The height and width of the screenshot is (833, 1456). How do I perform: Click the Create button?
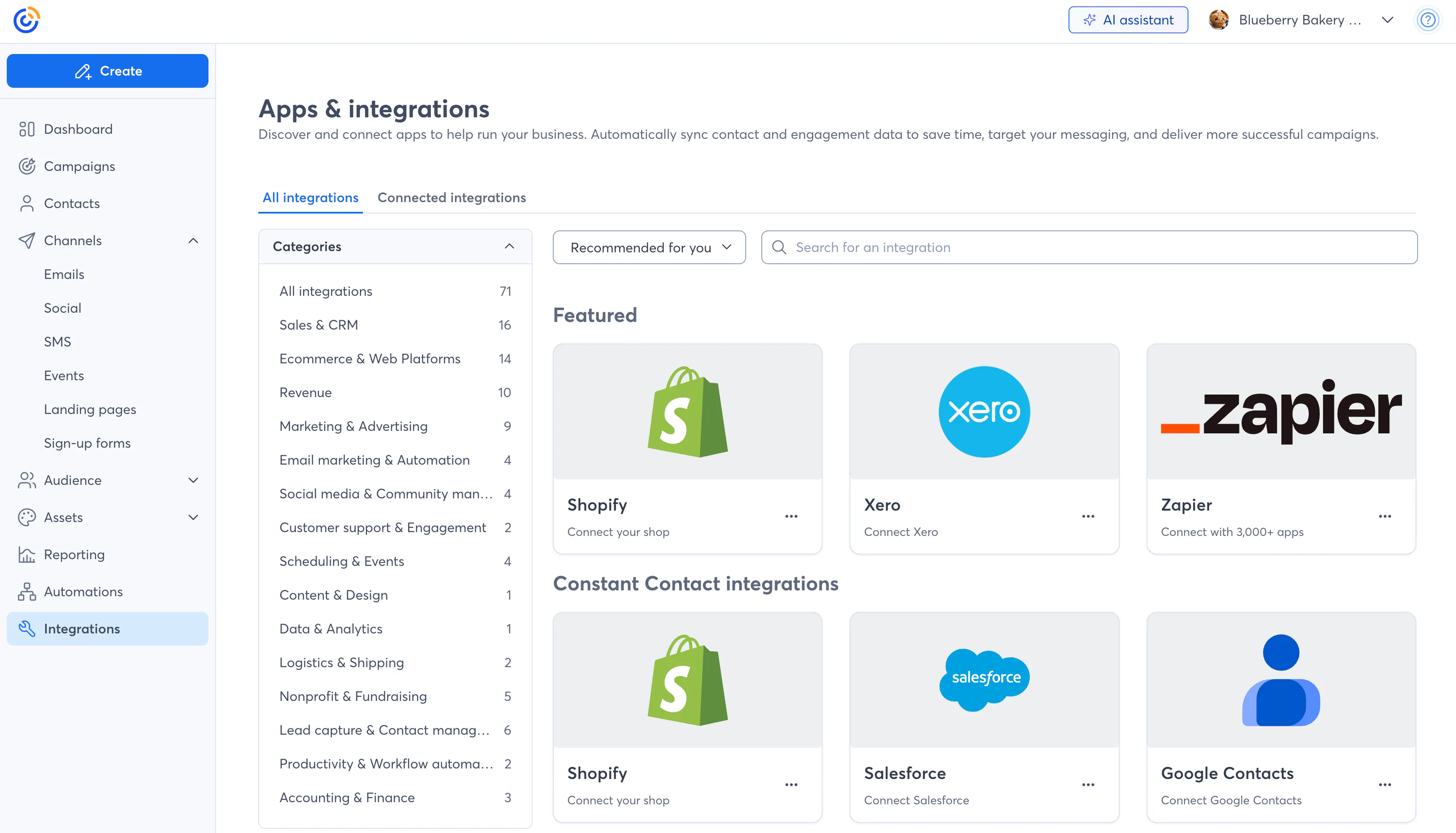tap(108, 71)
